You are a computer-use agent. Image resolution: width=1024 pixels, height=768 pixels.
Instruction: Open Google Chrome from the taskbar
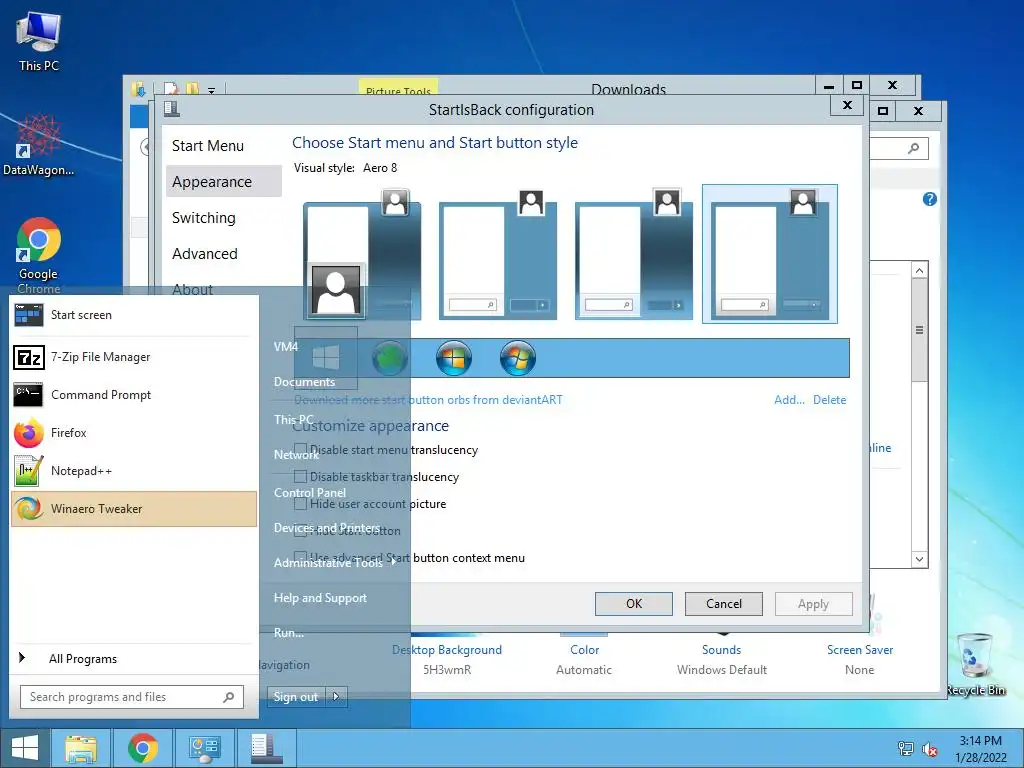click(142, 748)
